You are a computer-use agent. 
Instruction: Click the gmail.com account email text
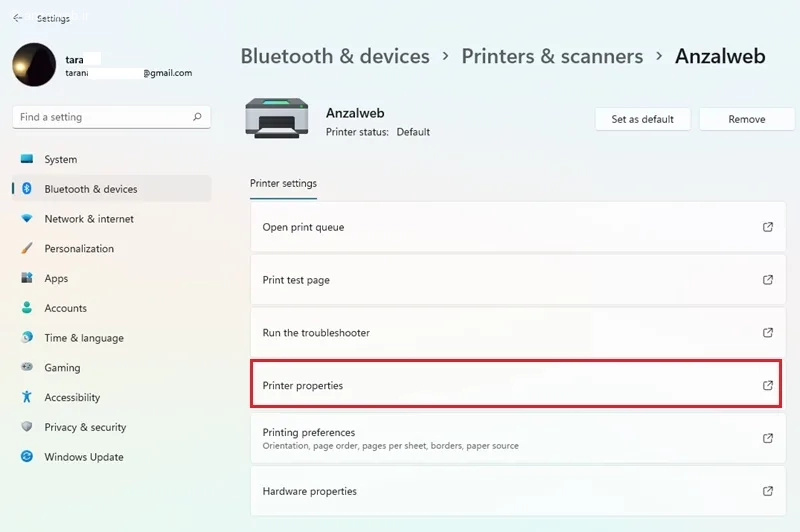coord(129,73)
